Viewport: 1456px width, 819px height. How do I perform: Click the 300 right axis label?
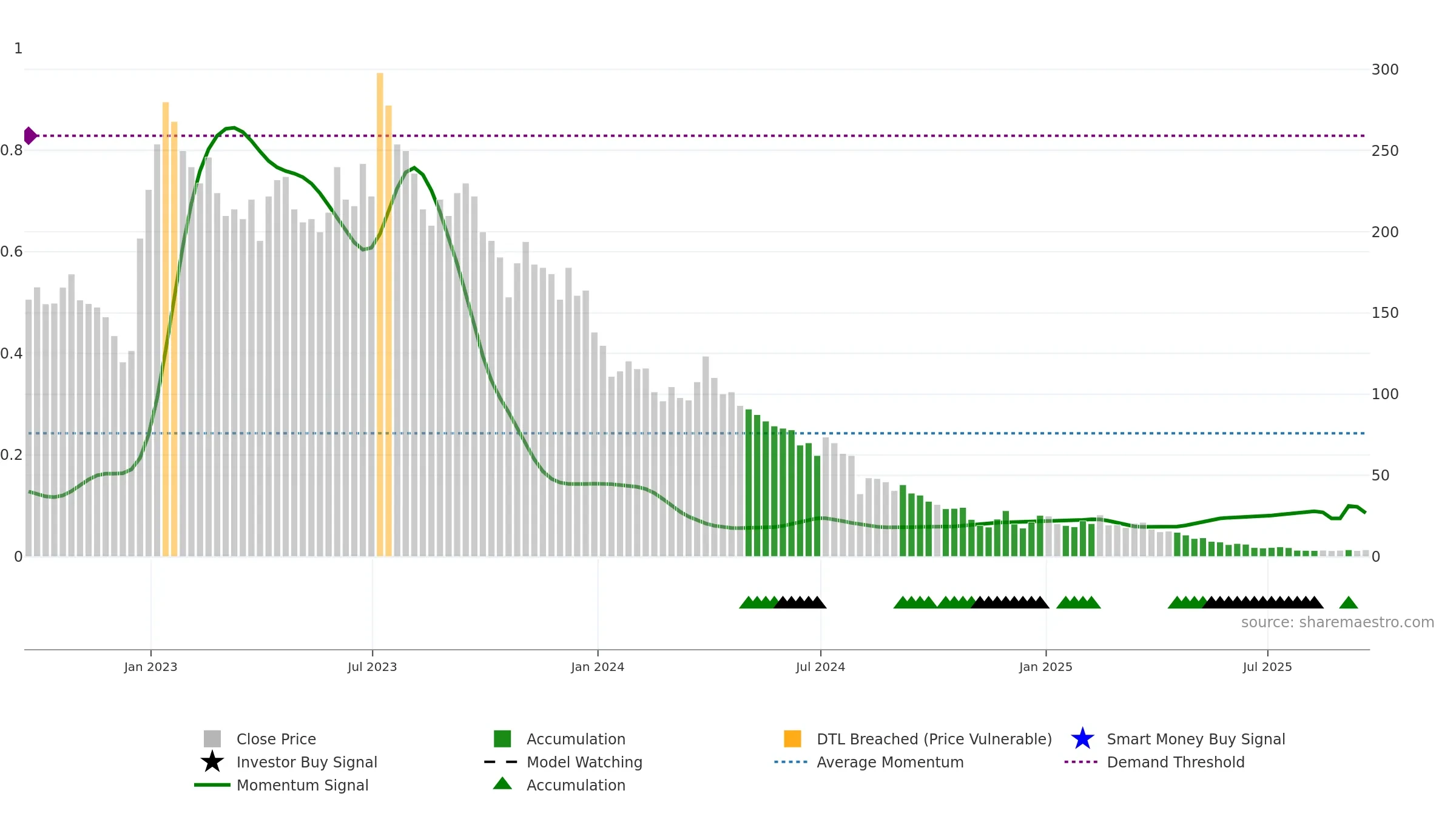[x=1385, y=70]
